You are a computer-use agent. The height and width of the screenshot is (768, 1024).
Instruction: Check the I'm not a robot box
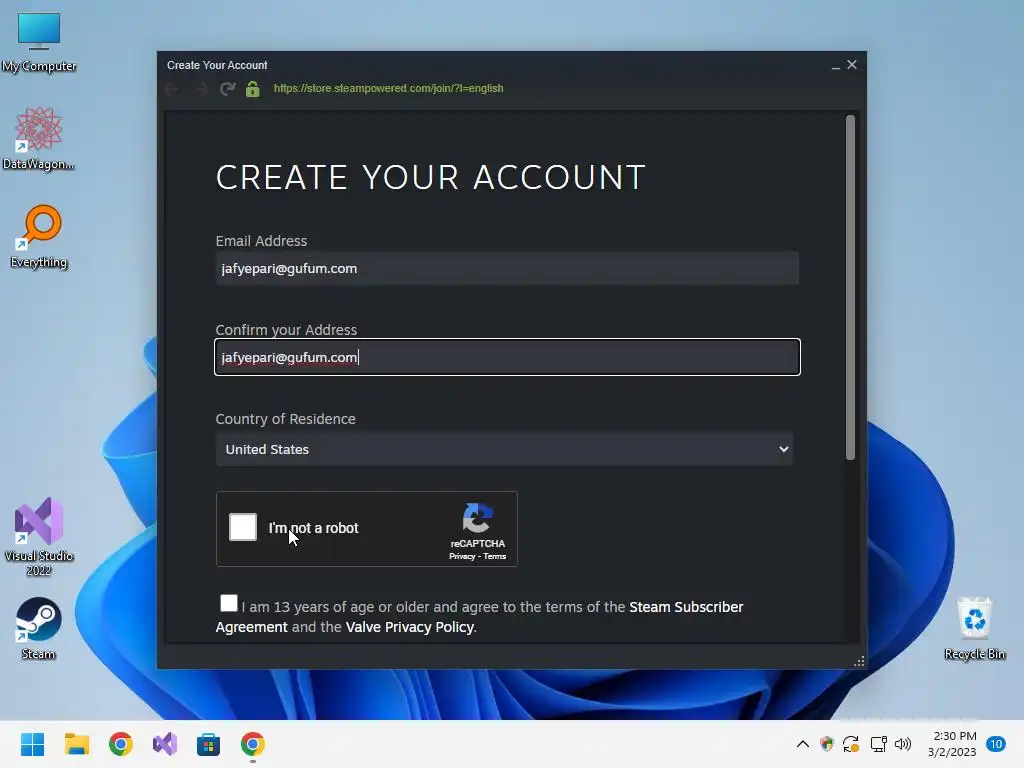[x=243, y=527]
